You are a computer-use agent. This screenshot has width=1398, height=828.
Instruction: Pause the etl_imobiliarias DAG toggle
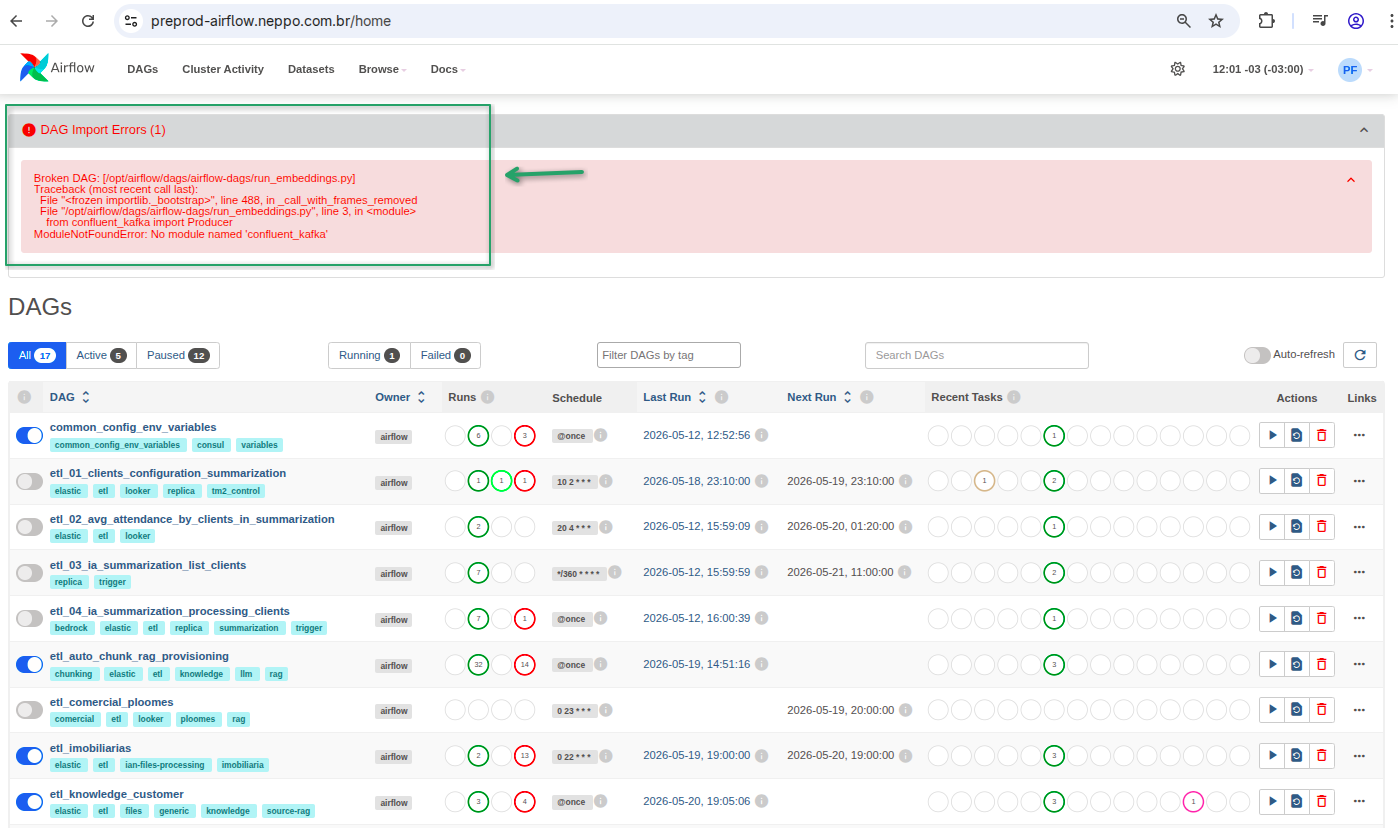coord(30,755)
